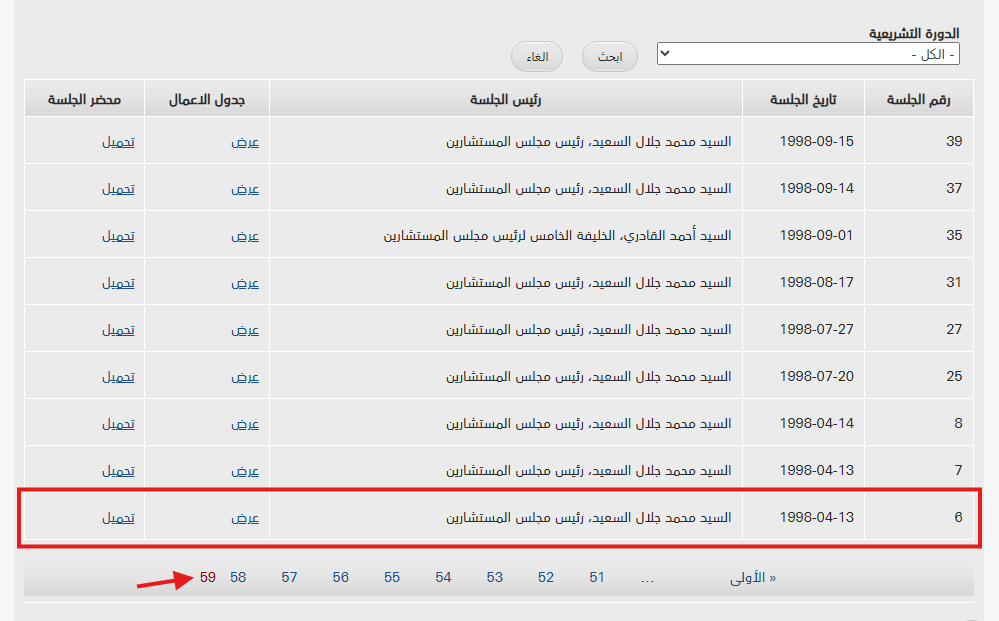The width and height of the screenshot is (999, 621).
Task: Open عرض link for session 8
Action: tap(245, 424)
